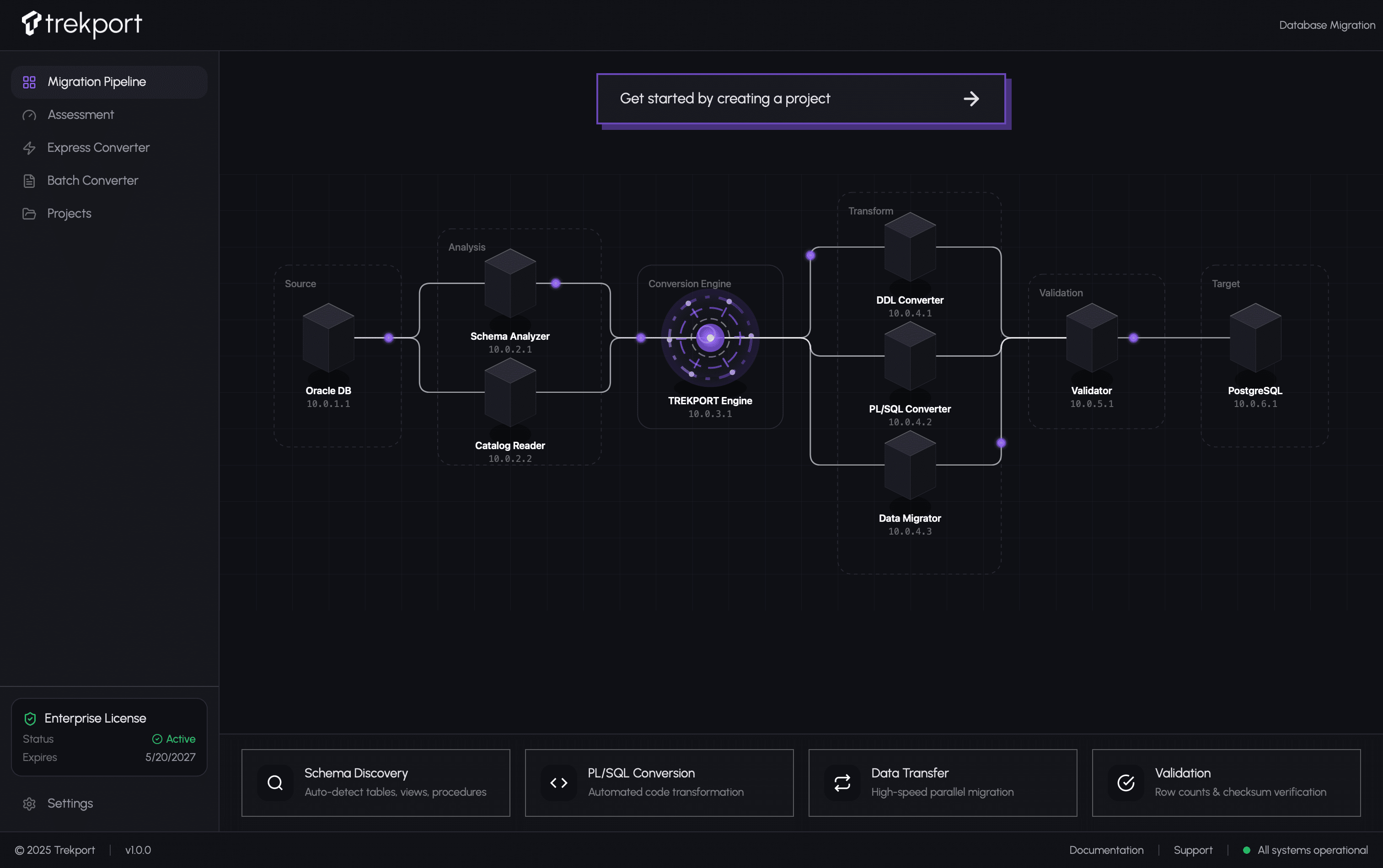Click the PL/SQL Conversion code icon
Screen dimensions: 1383x868
[558, 782]
